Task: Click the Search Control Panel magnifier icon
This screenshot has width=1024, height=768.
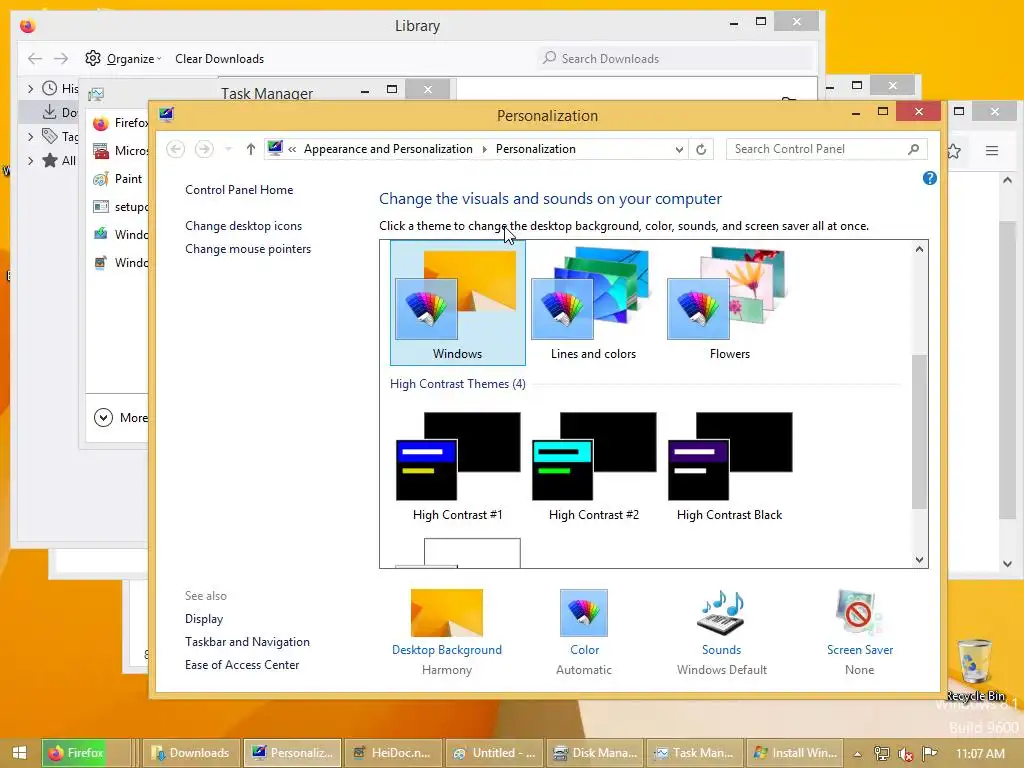Action: click(x=914, y=150)
